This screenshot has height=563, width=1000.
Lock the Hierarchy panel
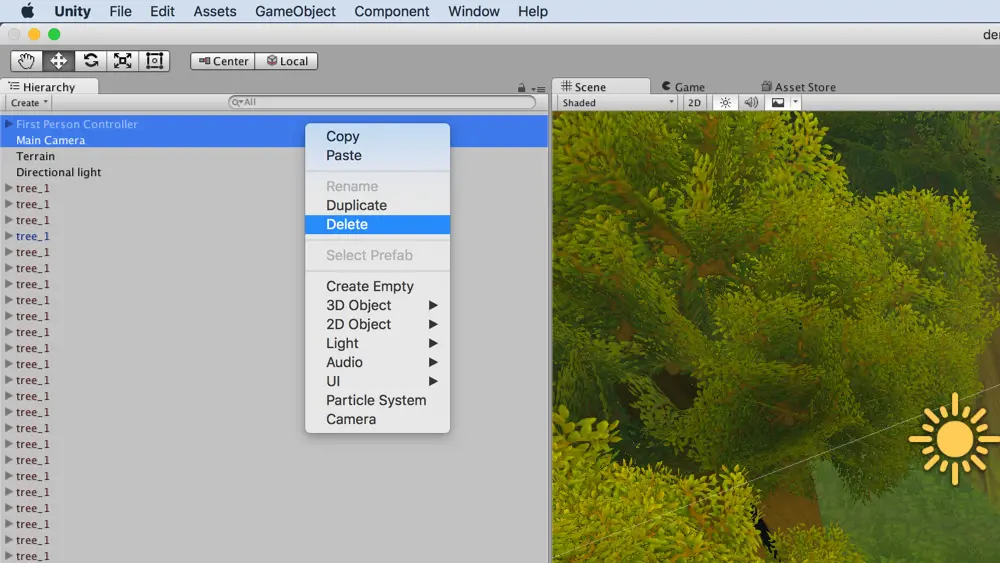tap(522, 88)
